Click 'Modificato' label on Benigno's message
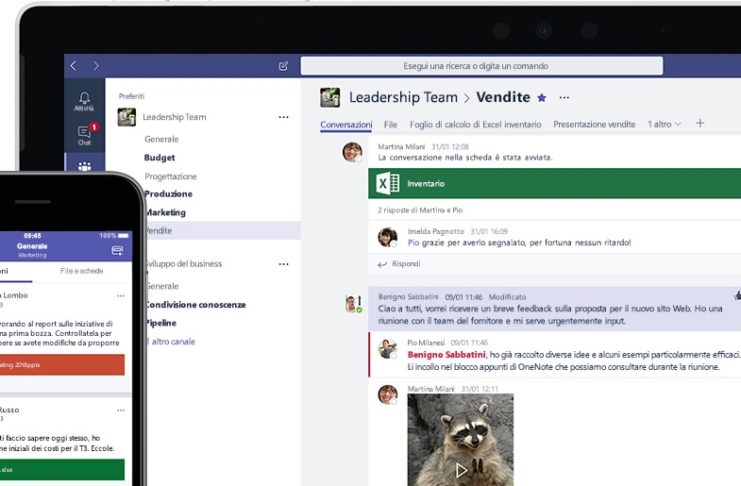The image size is (741, 486). (508, 297)
